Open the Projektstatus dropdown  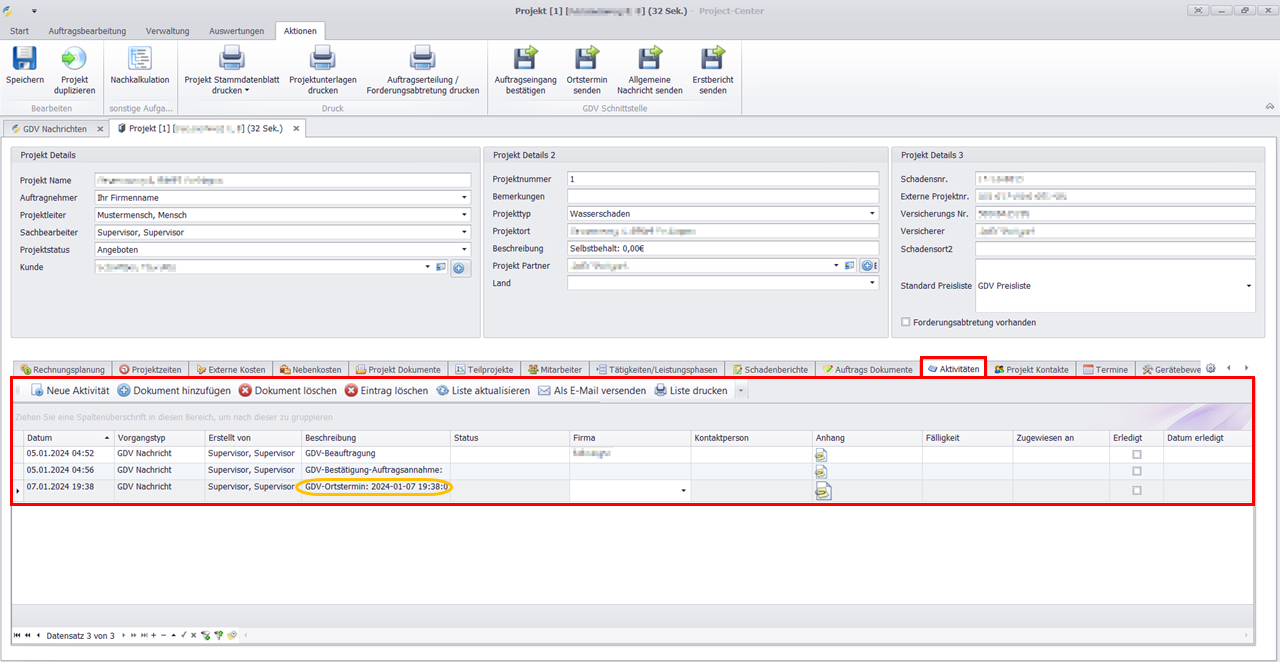[x=465, y=250]
